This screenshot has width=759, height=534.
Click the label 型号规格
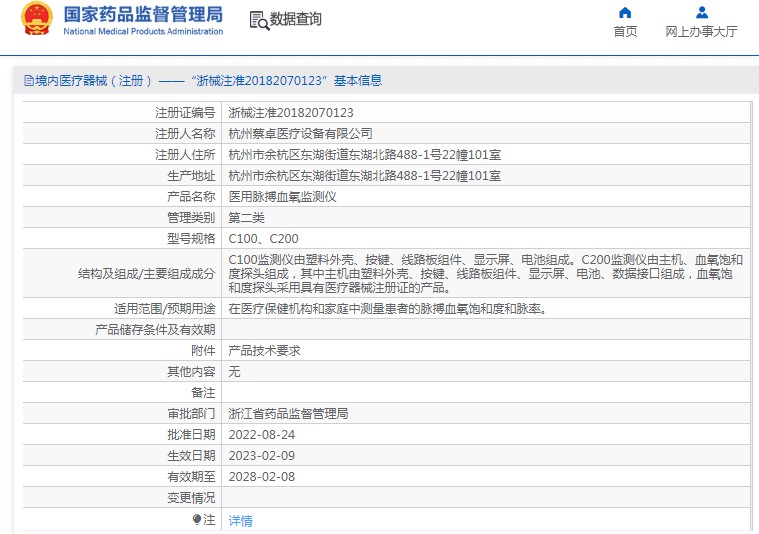pyautogui.click(x=191, y=239)
